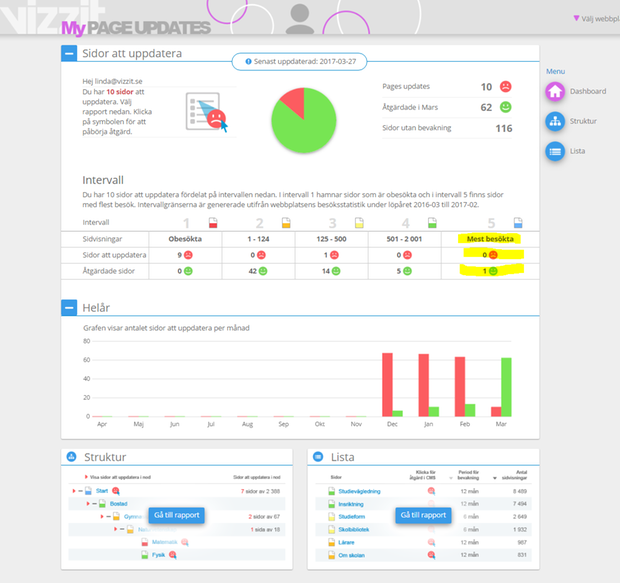Viewport: 620px width, 583px height.
Task: Open the Lärare page link
Action: tap(346, 542)
